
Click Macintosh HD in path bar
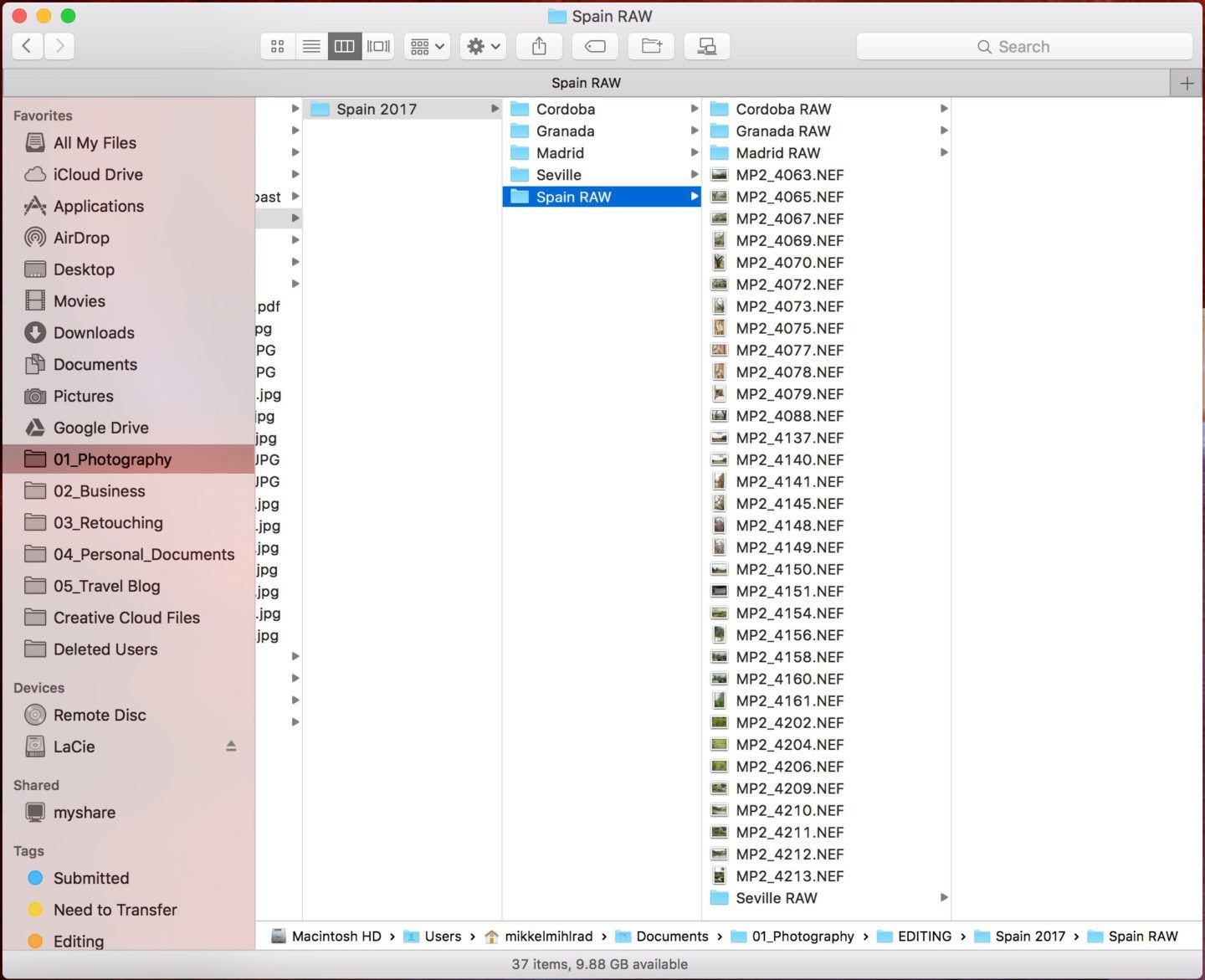point(326,936)
